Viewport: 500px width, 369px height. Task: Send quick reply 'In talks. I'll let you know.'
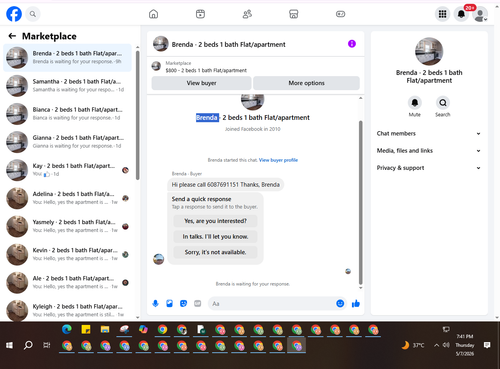pos(215,237)
